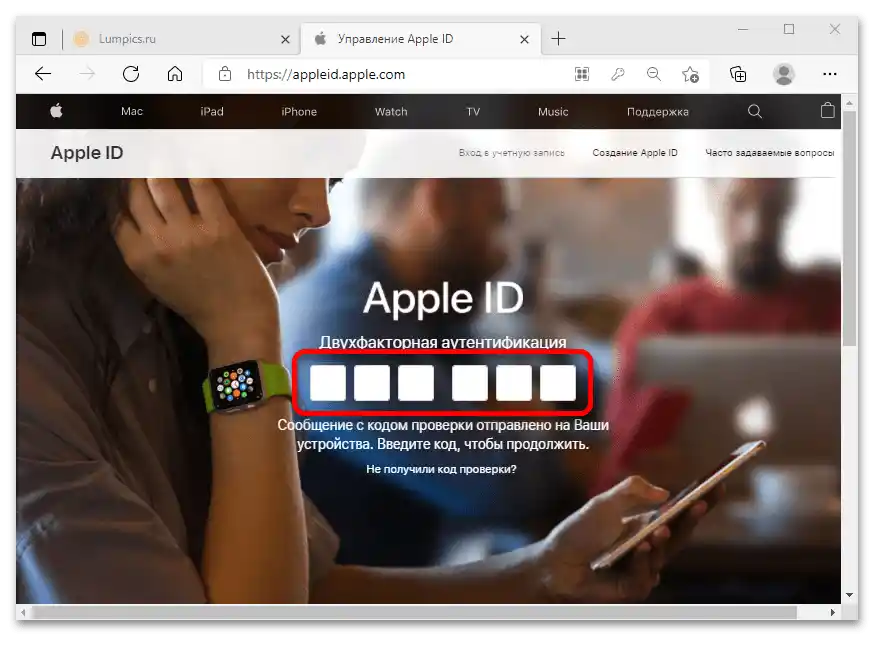Open the shopping bag icon
874x648 pixels.
tap(828, 110)
